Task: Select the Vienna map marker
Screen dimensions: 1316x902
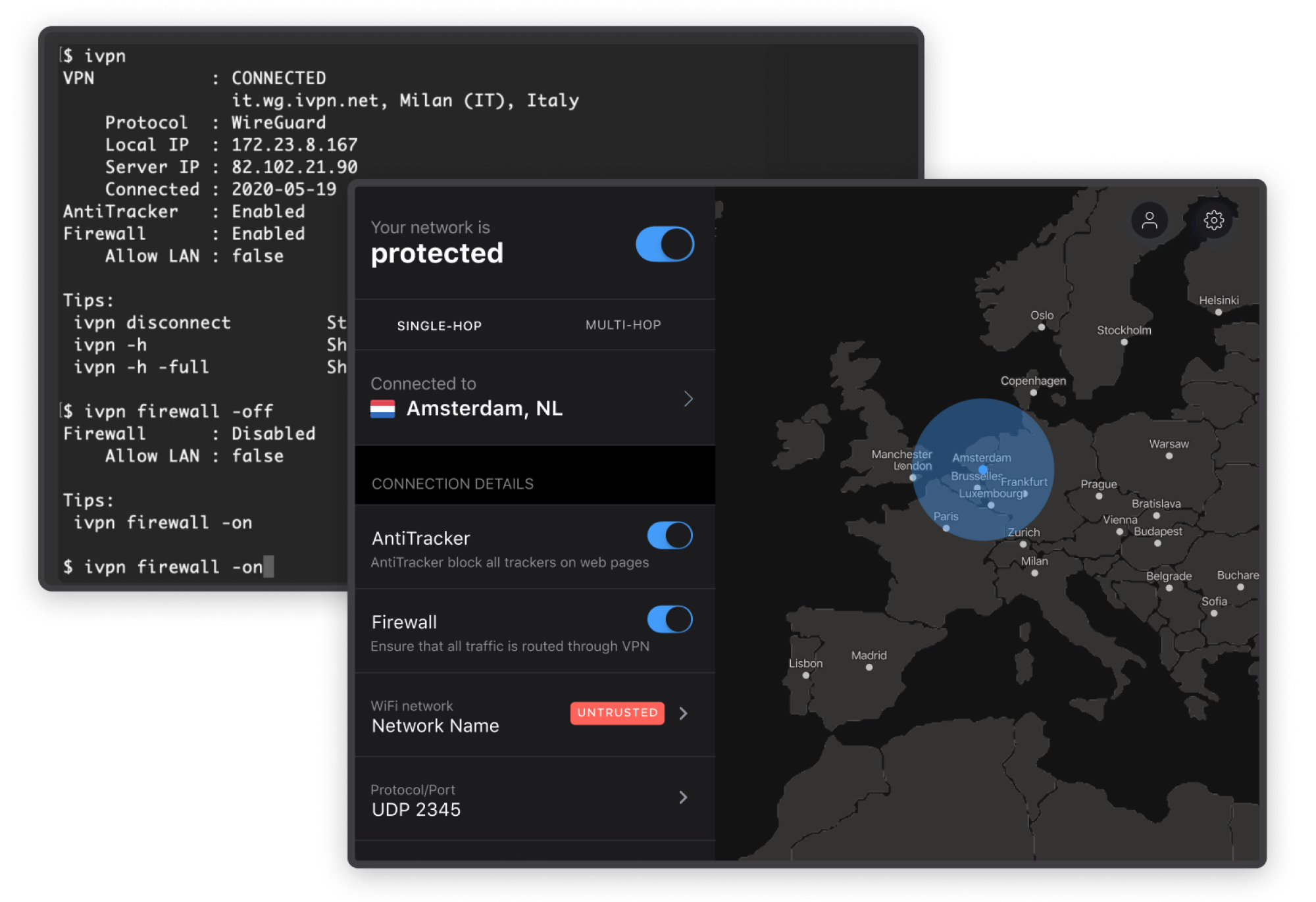Action: coord(1119,532)
